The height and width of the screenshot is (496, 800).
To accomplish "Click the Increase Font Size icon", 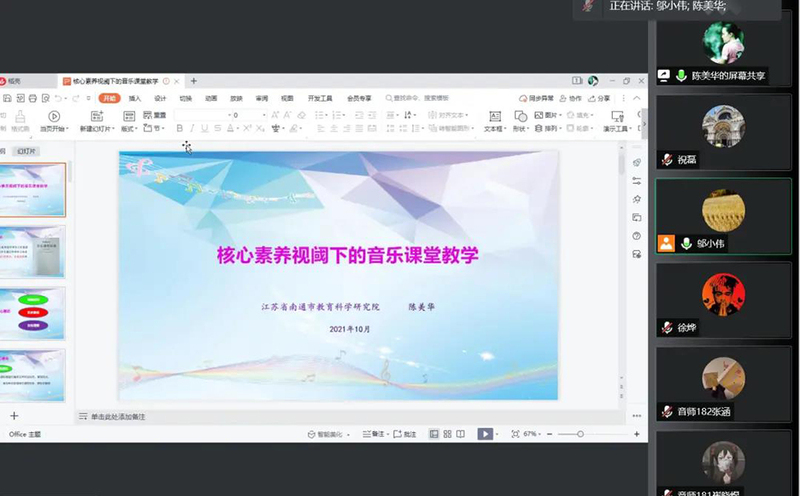I will coord(275,115).
